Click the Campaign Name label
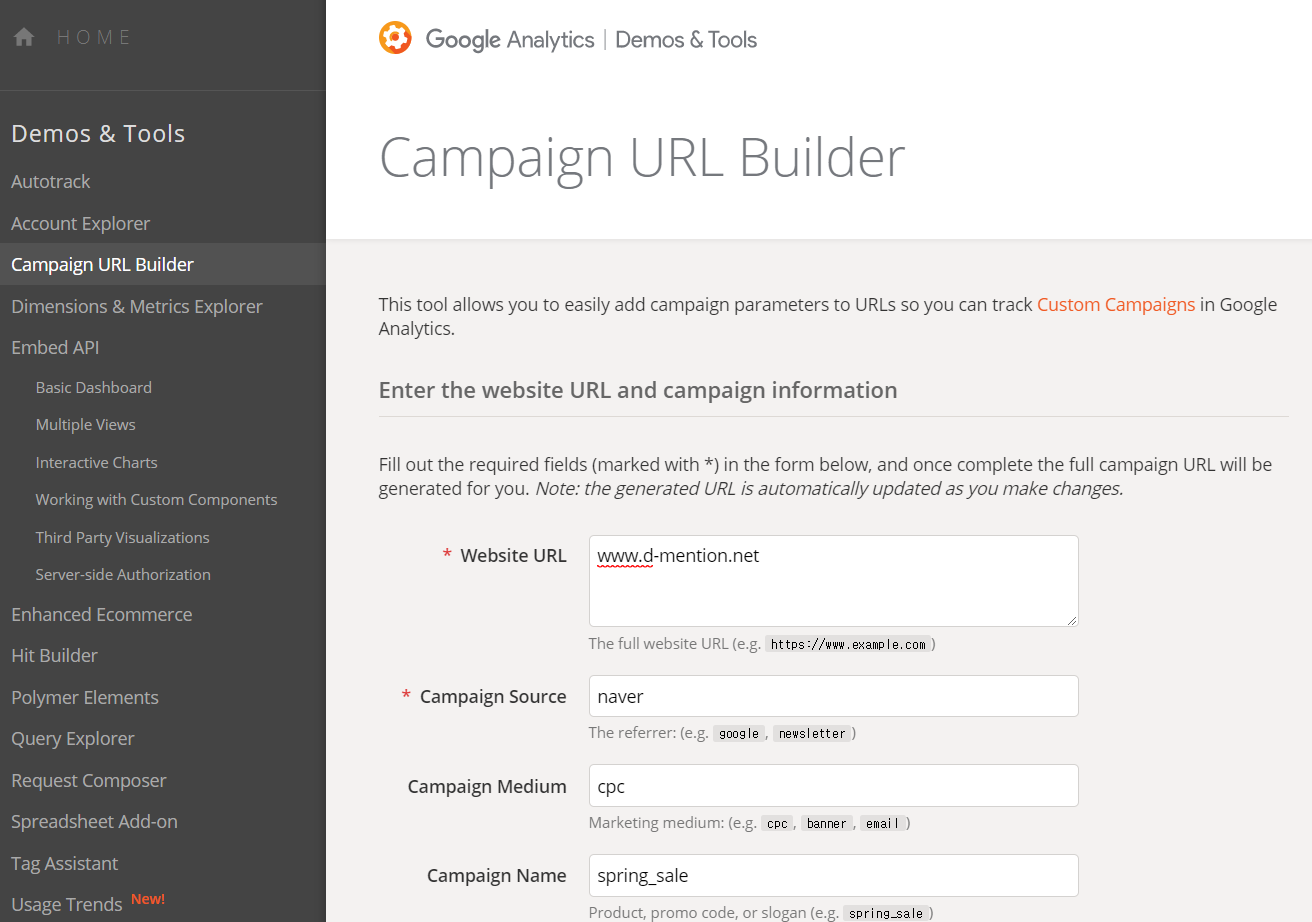Screen dimensions: 1312x922 click(x=497, y=875)
